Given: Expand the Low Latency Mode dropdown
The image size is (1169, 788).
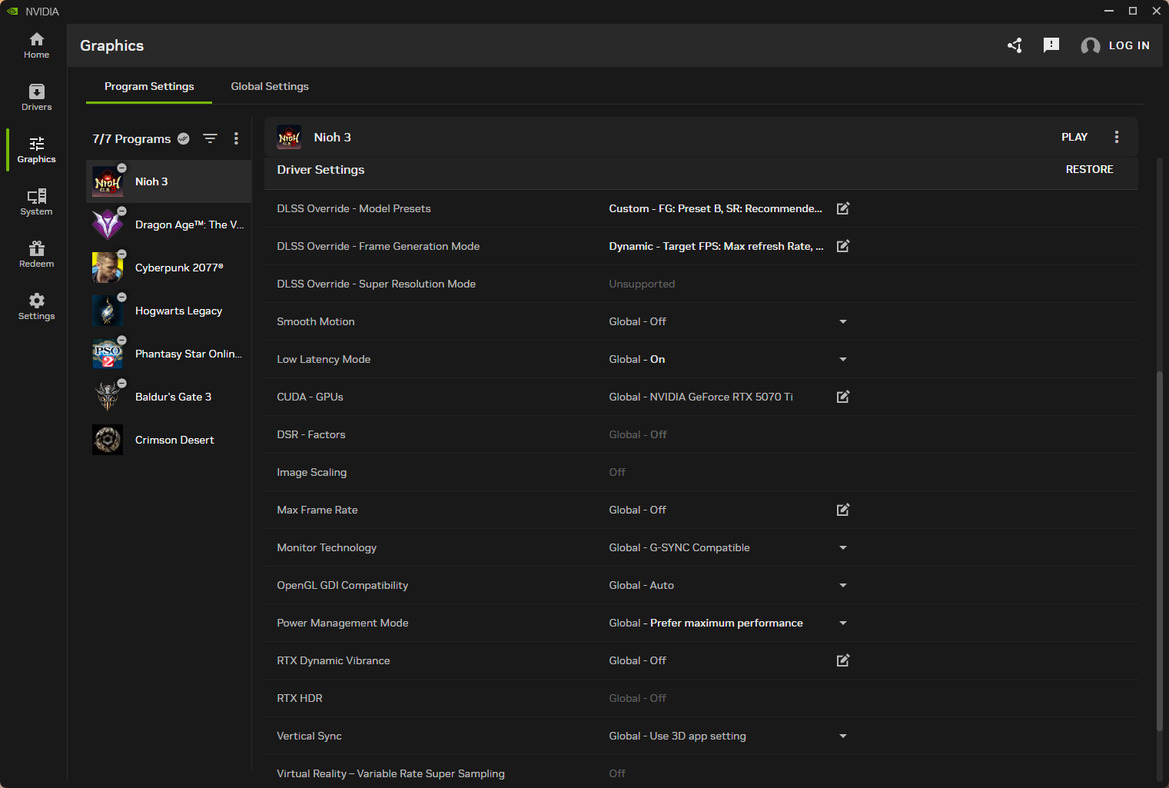Looking at the screenshot, I should pyautogui.click(x=843, y=360).
